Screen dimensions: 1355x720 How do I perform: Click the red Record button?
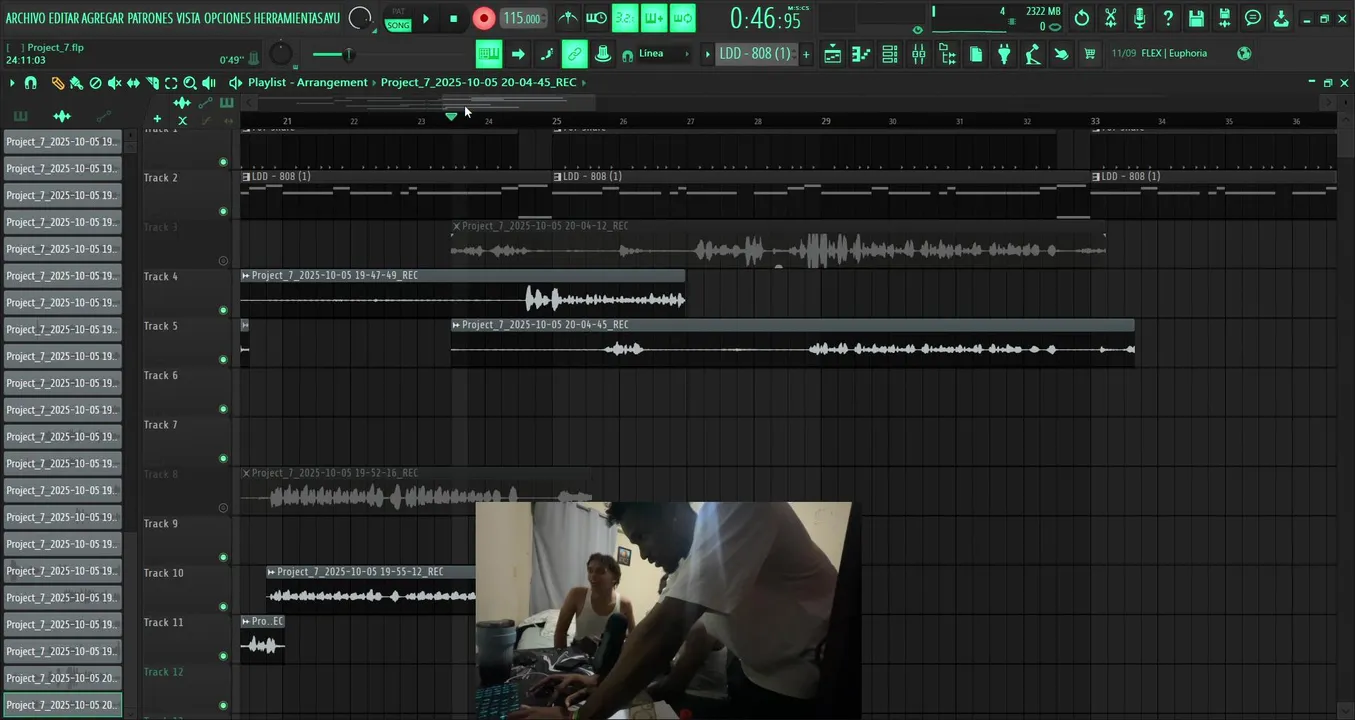(x=484, y=18)
